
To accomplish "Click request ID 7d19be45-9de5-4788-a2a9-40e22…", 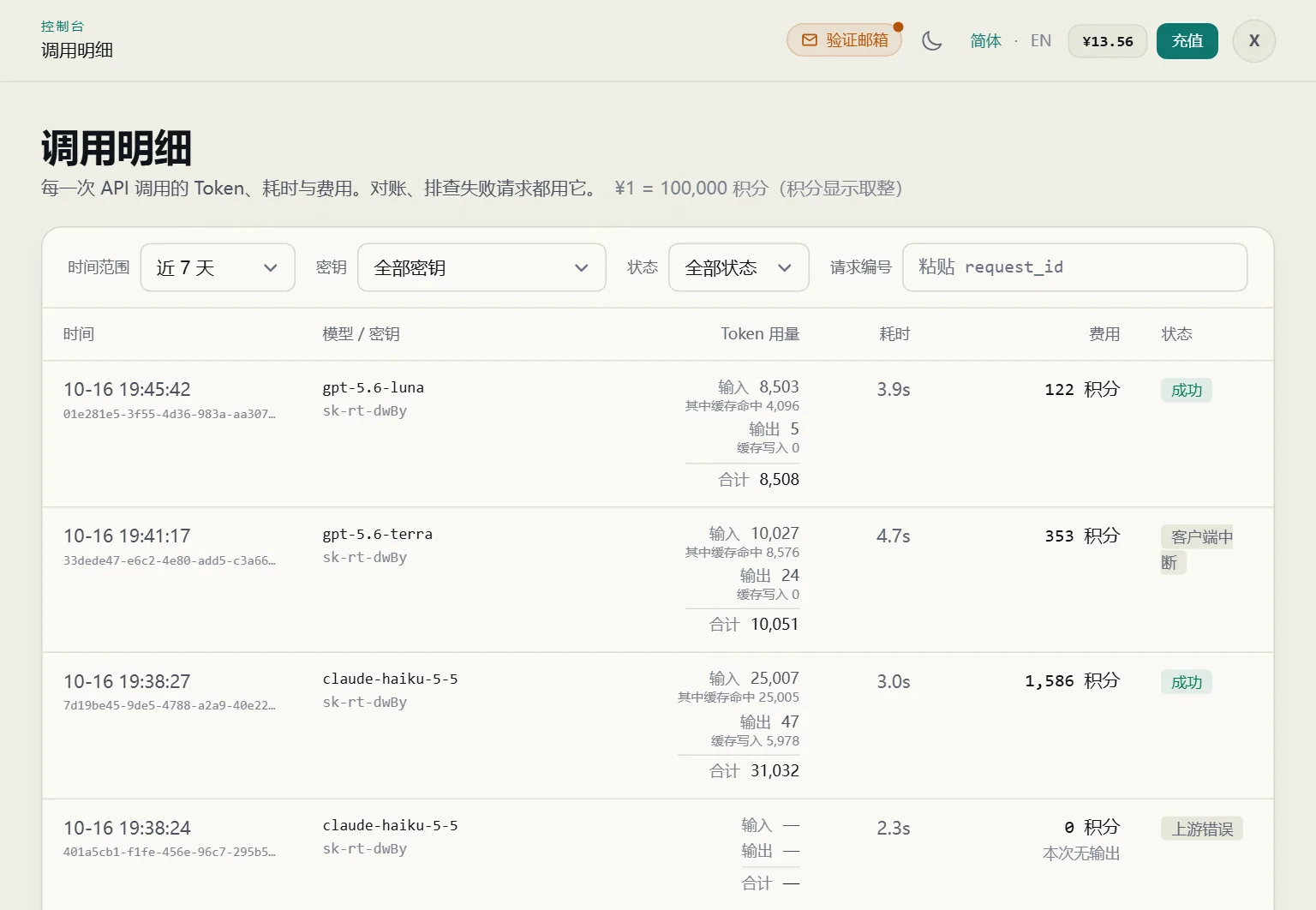I will click(x=170, y=705).
